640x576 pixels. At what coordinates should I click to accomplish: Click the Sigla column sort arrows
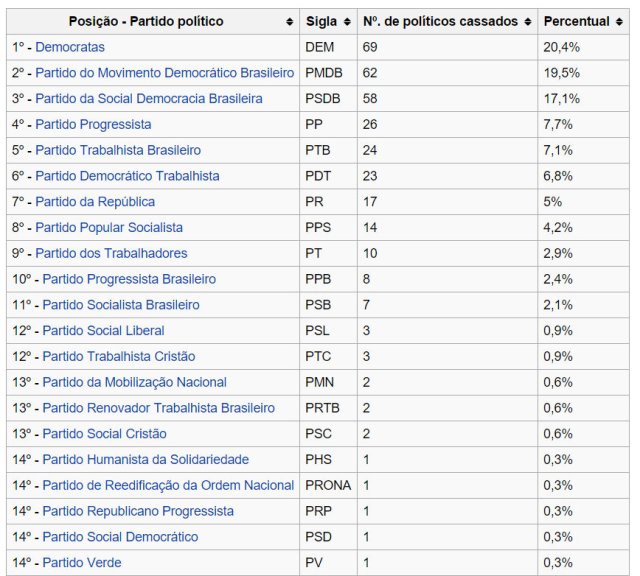(x=346, y=21)
